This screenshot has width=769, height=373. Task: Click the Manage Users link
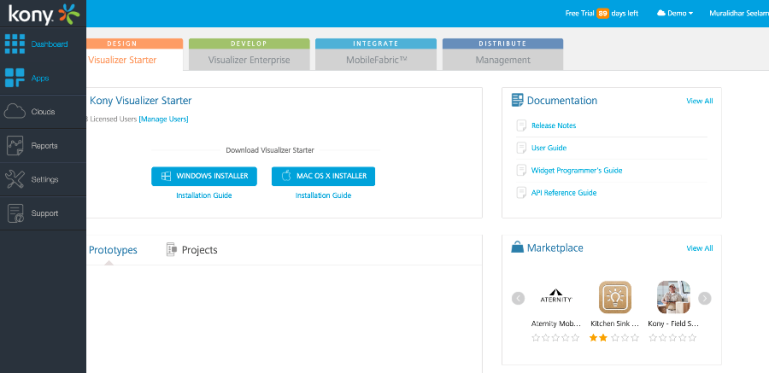[x=163, y=119]
